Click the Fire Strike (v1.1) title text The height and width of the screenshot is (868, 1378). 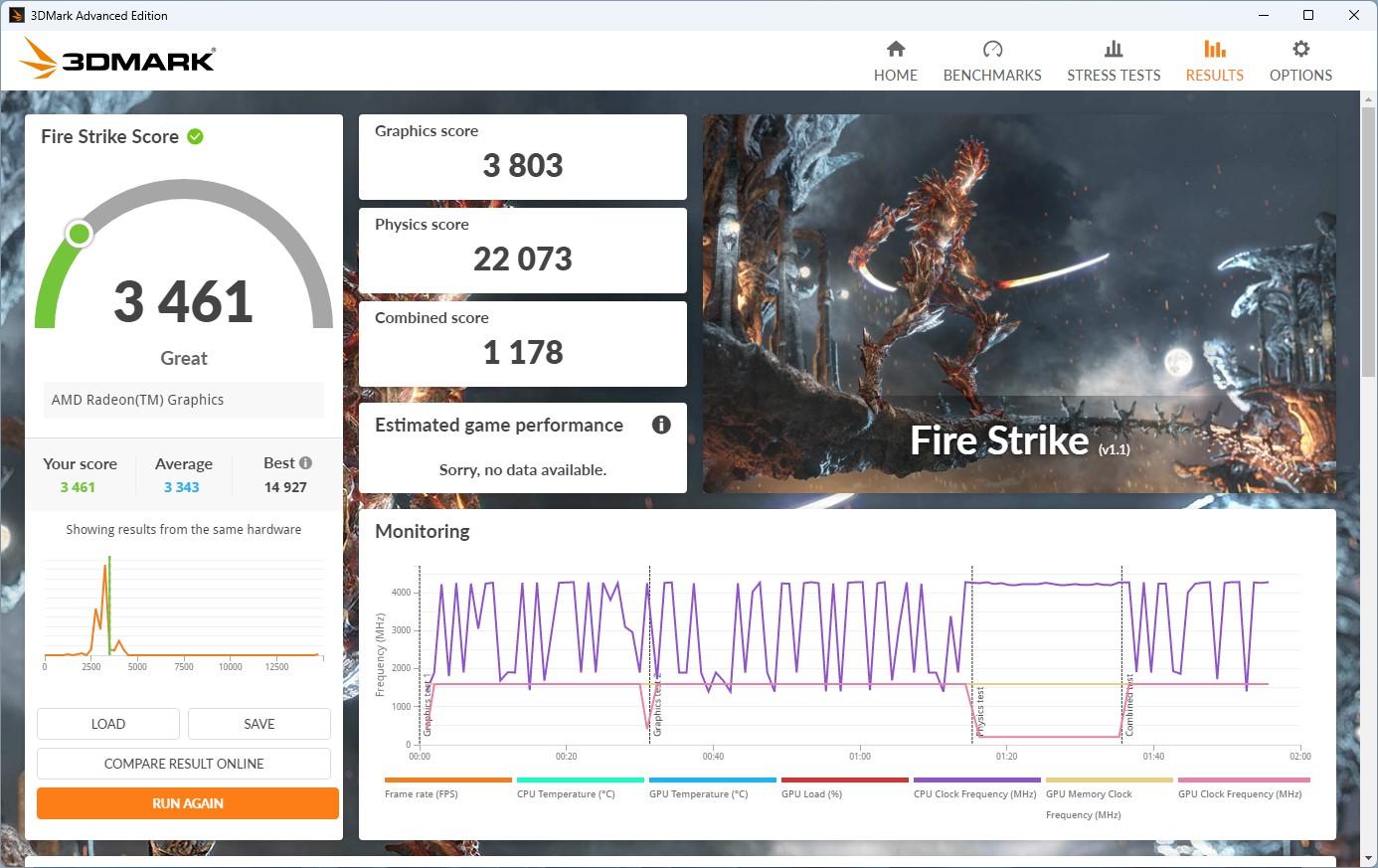click(x=1019, y=440)
